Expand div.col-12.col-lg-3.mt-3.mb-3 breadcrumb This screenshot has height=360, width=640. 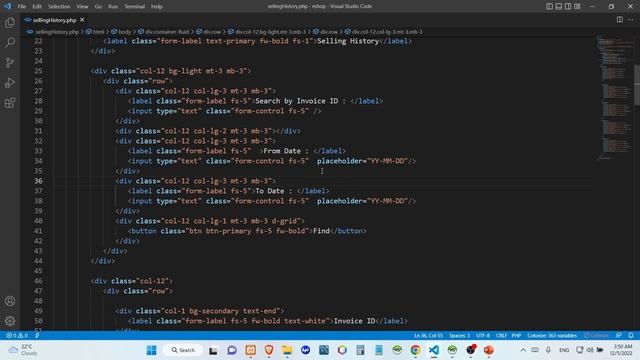387,31
